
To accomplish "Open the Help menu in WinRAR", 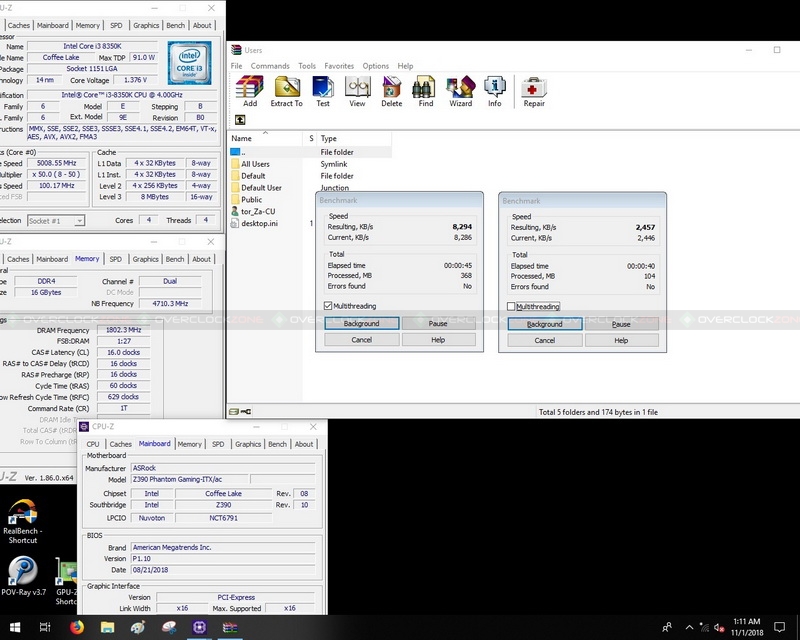I will [x=405, y=66].
